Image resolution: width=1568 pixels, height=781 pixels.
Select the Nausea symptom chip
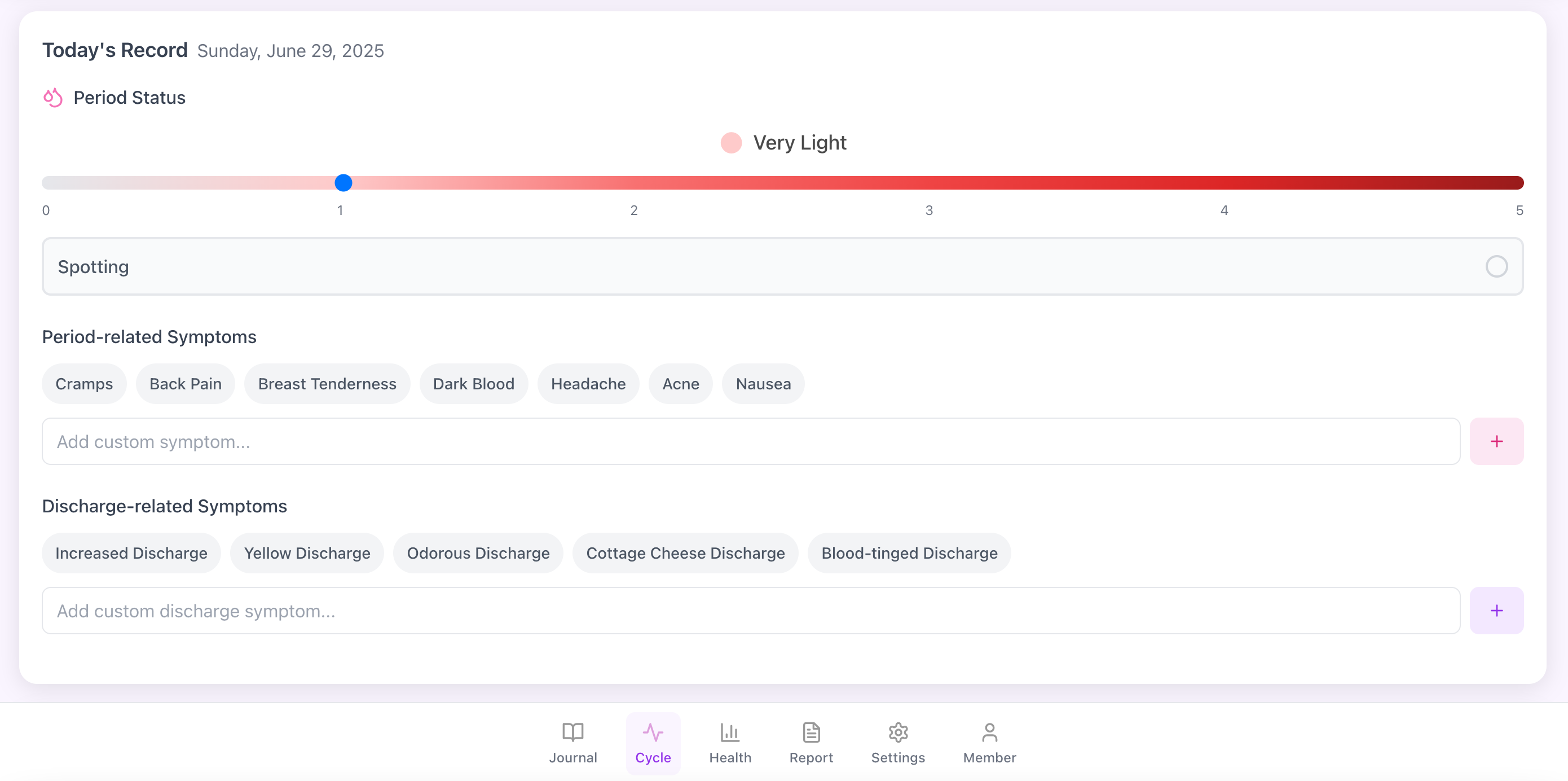click(x=763, y=384)
